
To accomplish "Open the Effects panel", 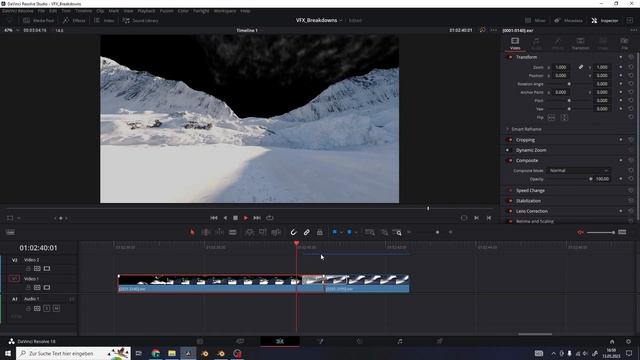I will coord(74,20).
